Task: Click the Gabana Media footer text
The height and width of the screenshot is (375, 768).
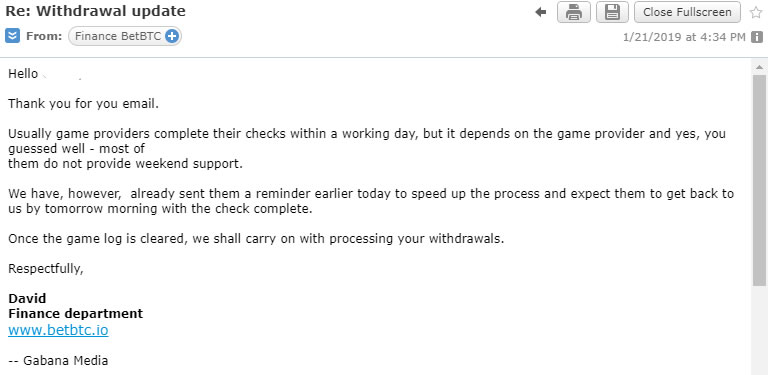Action: 58,361
